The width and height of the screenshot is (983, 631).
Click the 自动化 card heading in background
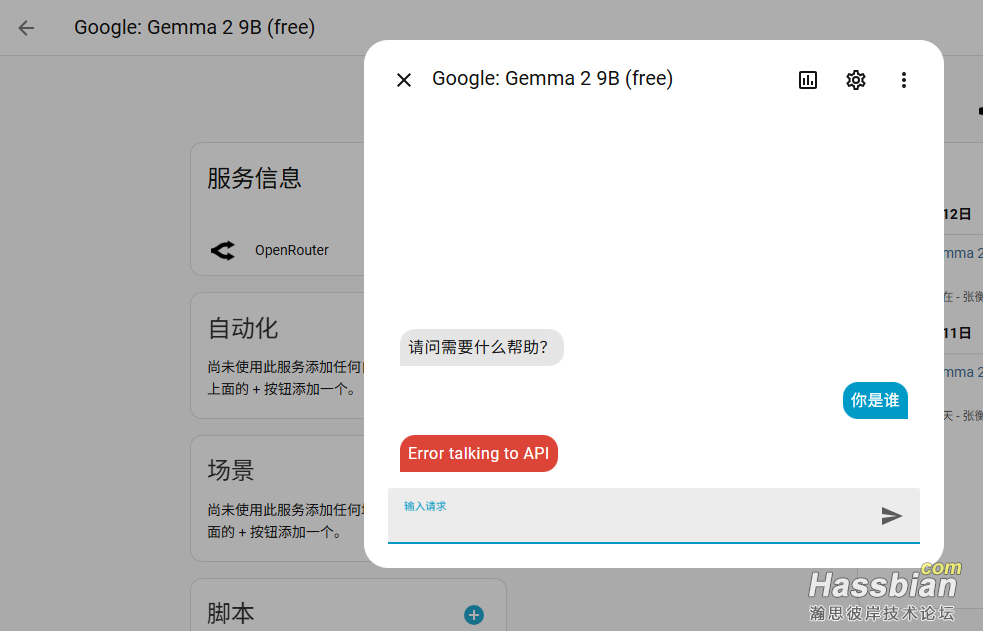[243, 328]
